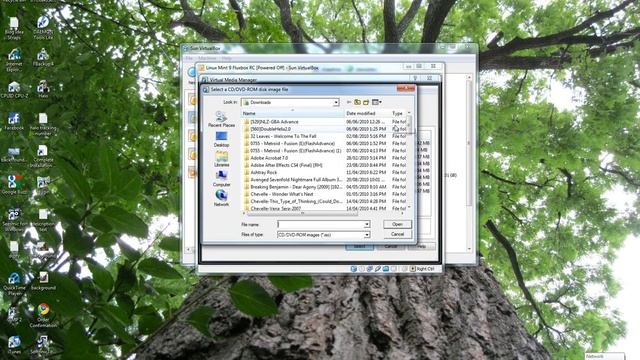Open the FBackup 4 desktop icon

[43, 58]
